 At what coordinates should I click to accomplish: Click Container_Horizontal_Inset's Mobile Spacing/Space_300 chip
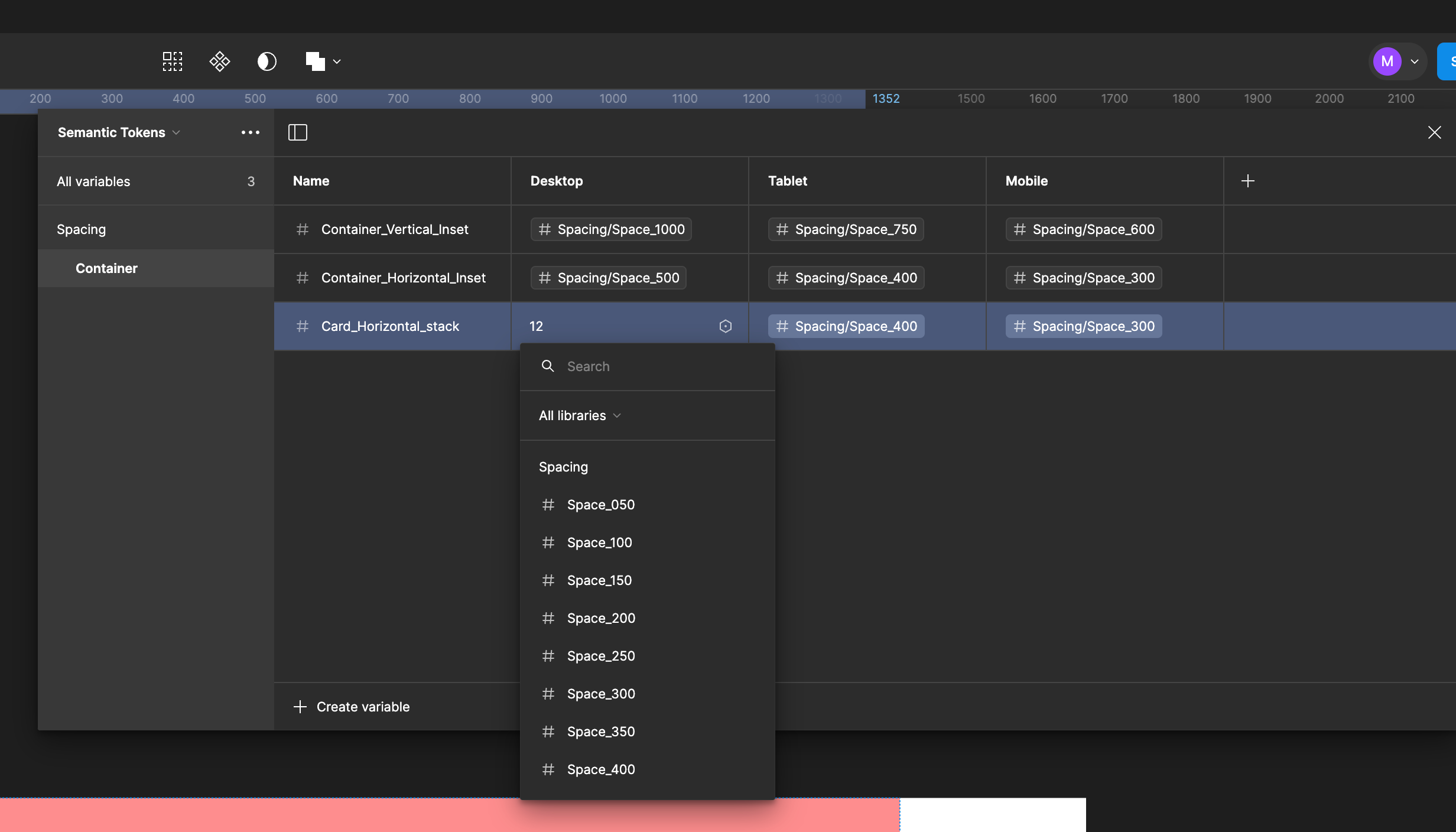click(x=1084, y=278)
